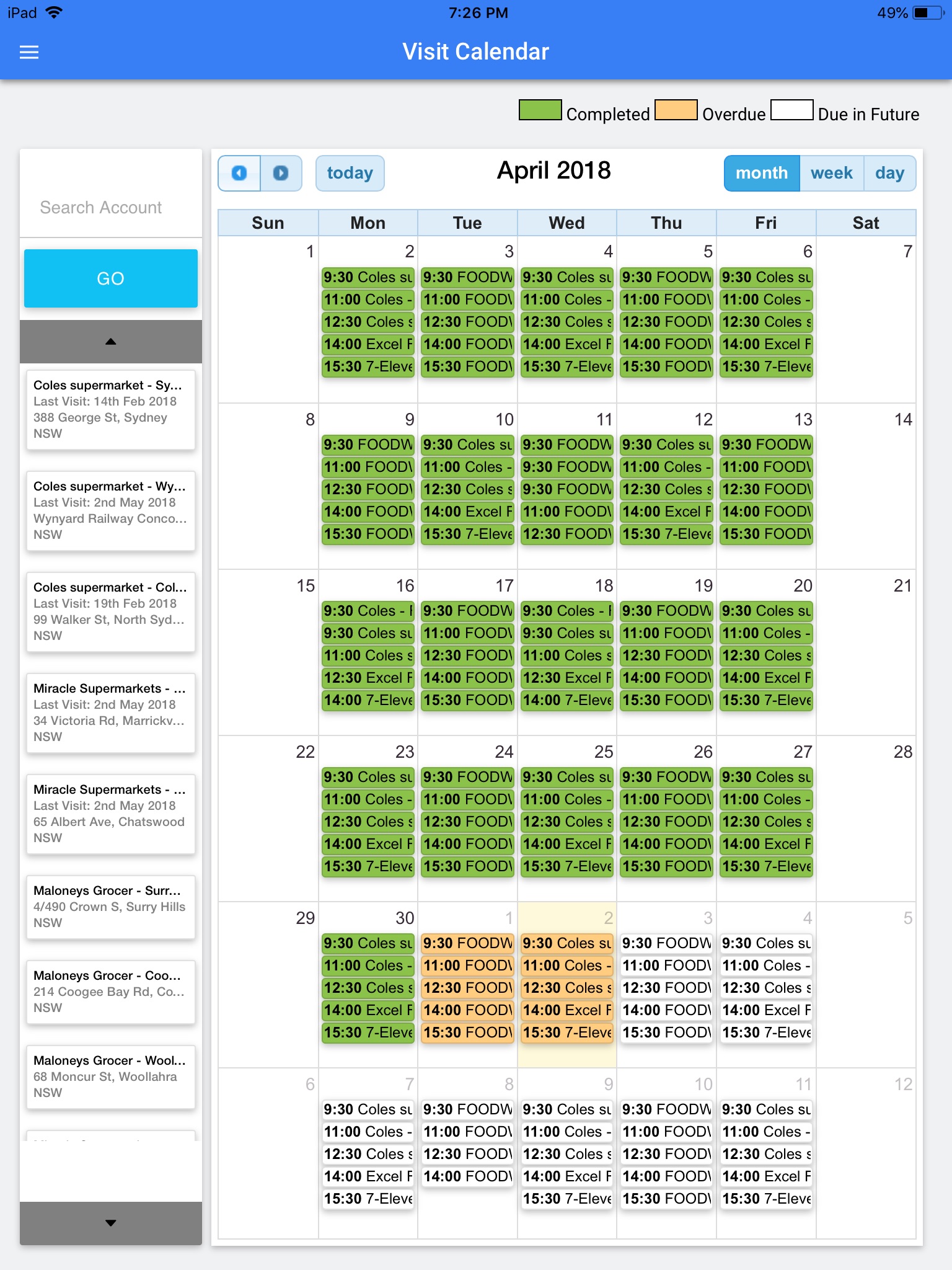Open April 12 11:00 Coles visit
Viewport: 952px width, 1270px height.
(667, 467)
